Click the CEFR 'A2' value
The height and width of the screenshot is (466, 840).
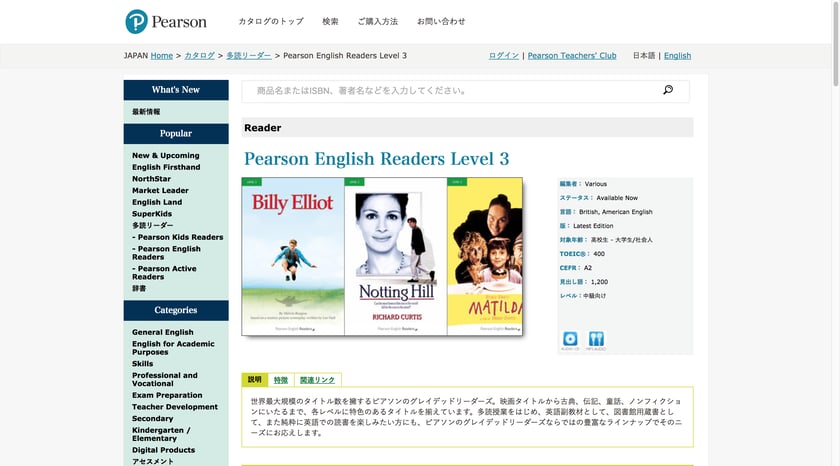pos(588,268)
